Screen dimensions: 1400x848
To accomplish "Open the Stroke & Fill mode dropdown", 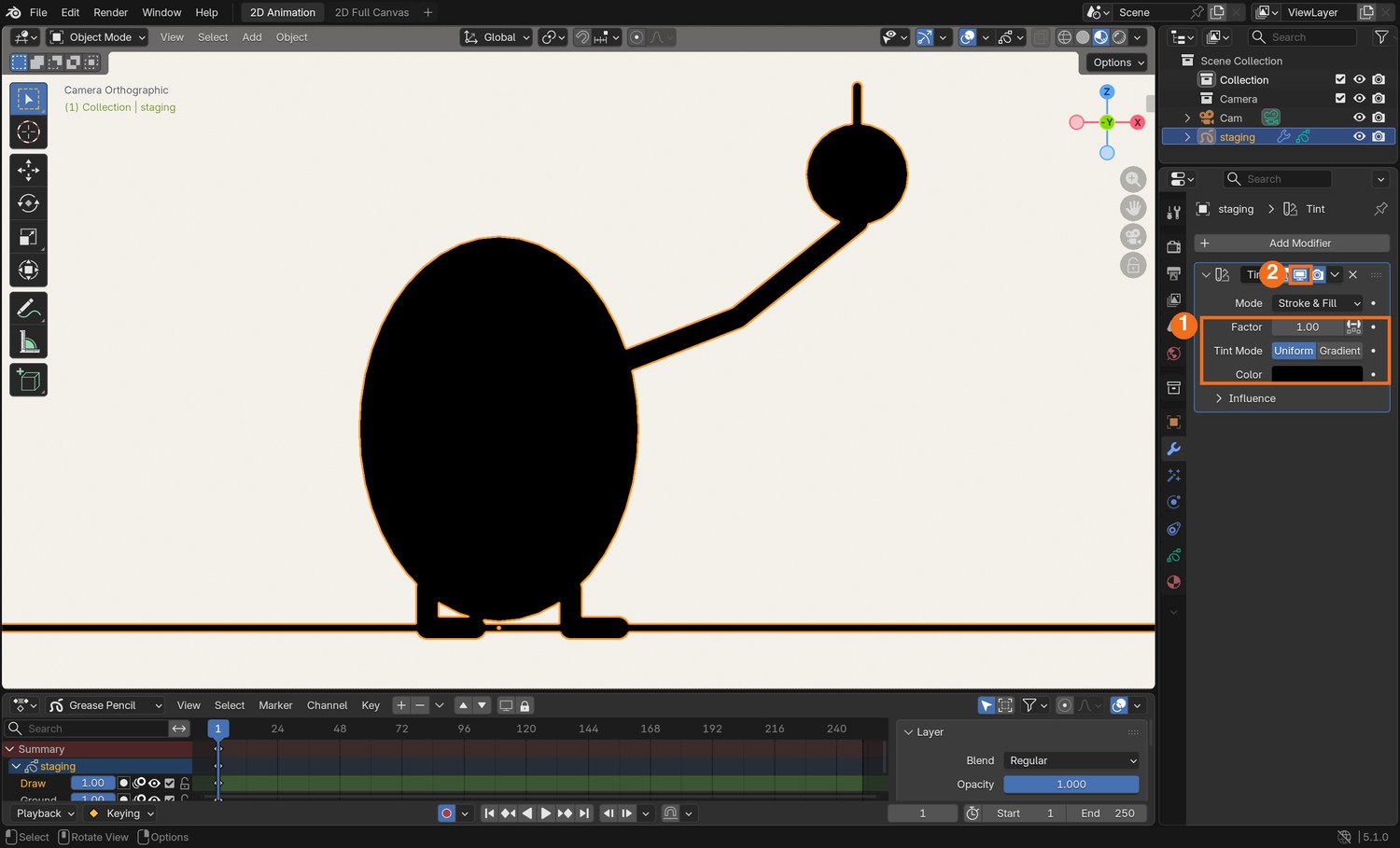I will coord(1317,303).
